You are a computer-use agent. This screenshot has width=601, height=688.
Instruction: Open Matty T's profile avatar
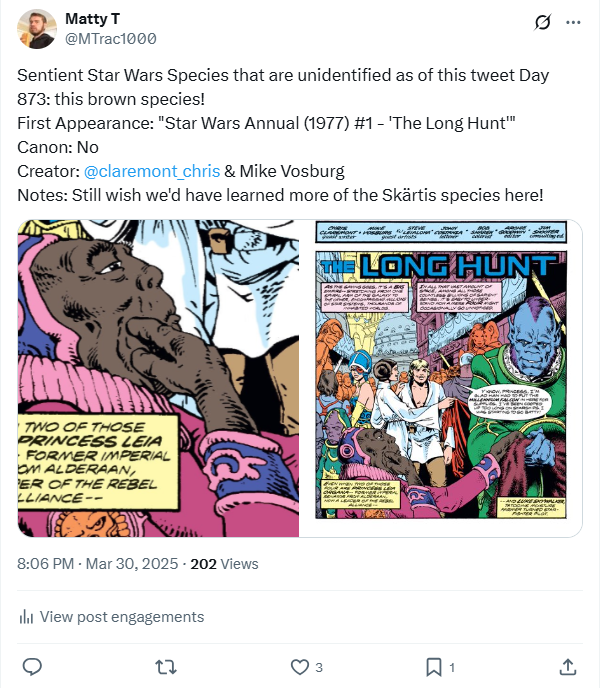37,29
